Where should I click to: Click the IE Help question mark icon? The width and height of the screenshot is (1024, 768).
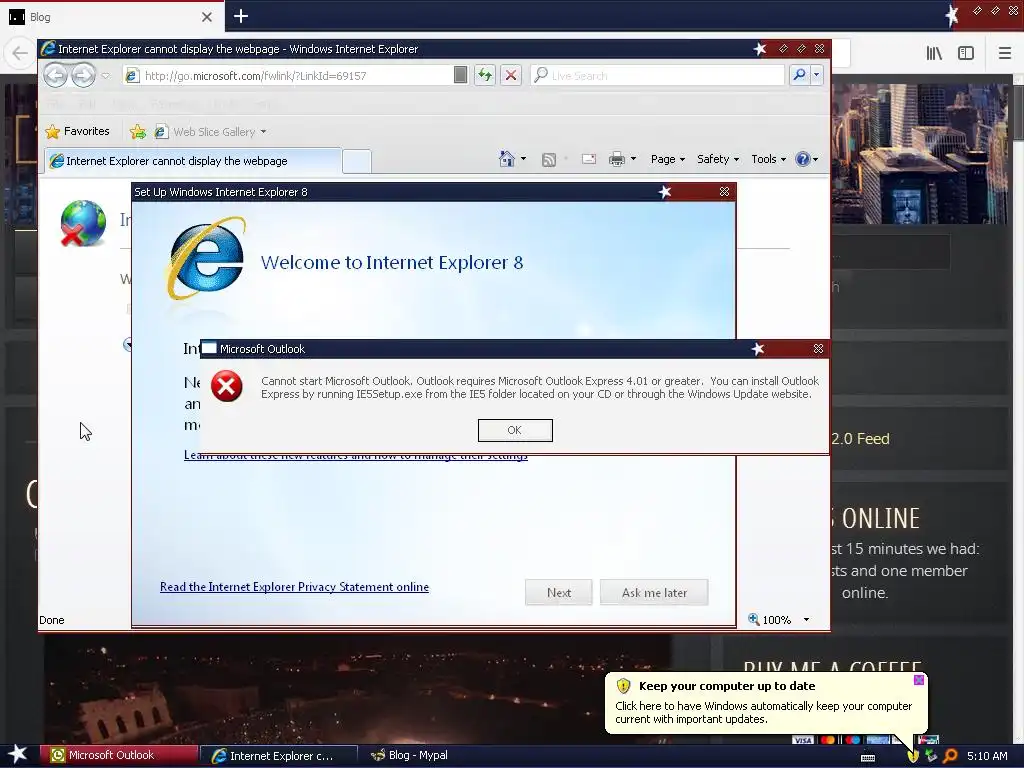(803, 159)
